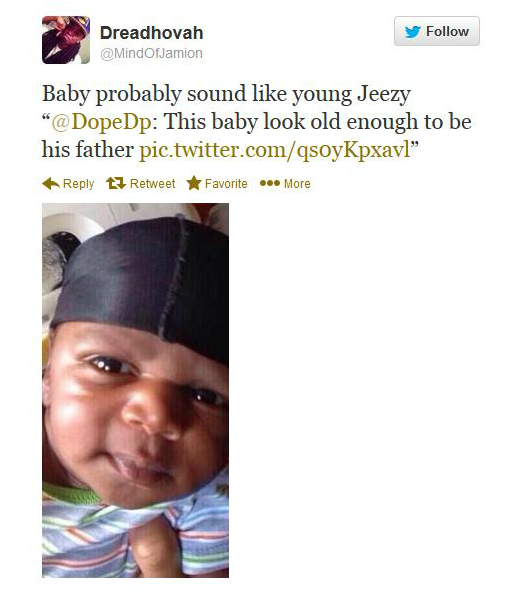Open the @DopeDp mention link
The image size is (521, 592).
[101, 122]
